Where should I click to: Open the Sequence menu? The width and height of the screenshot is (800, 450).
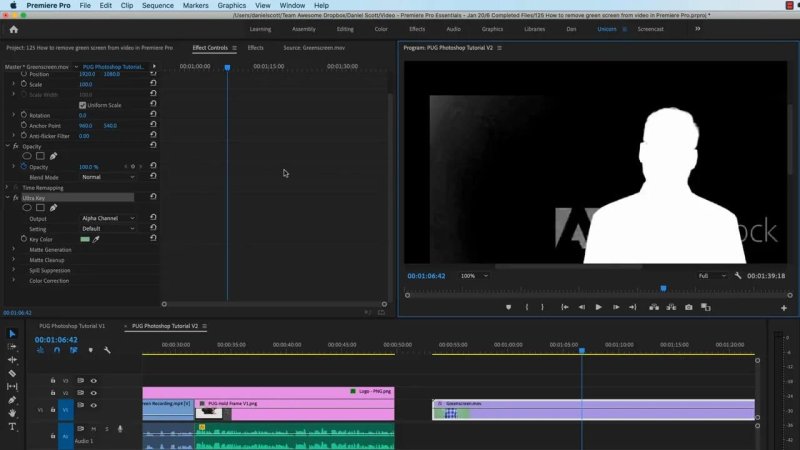pos(158,5)
